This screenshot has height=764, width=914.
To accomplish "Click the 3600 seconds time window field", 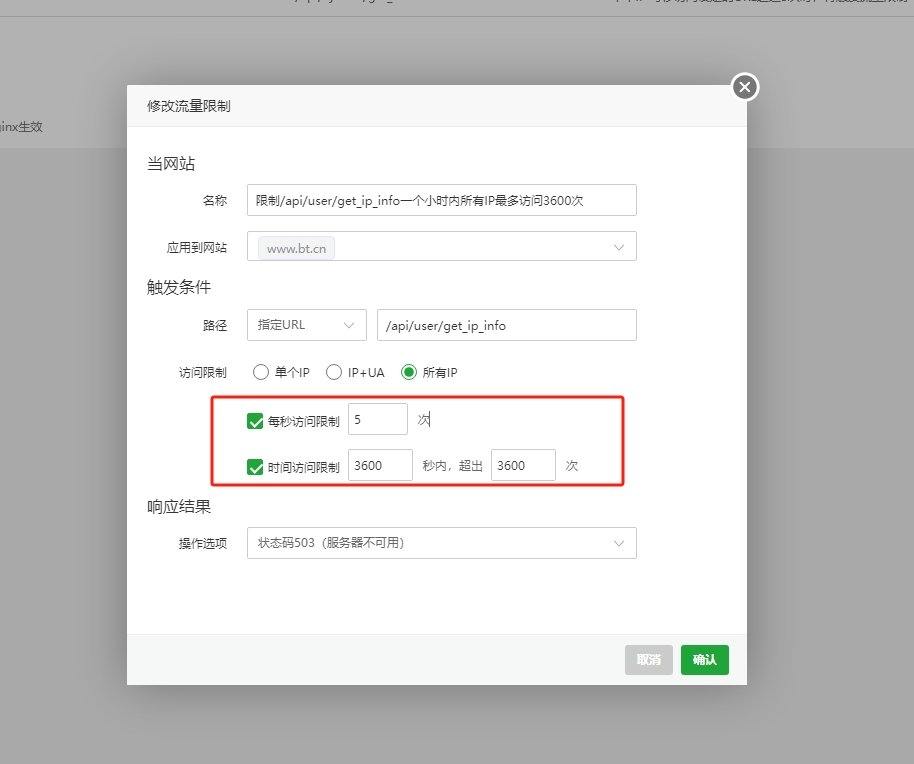I will tap(380, 465).
